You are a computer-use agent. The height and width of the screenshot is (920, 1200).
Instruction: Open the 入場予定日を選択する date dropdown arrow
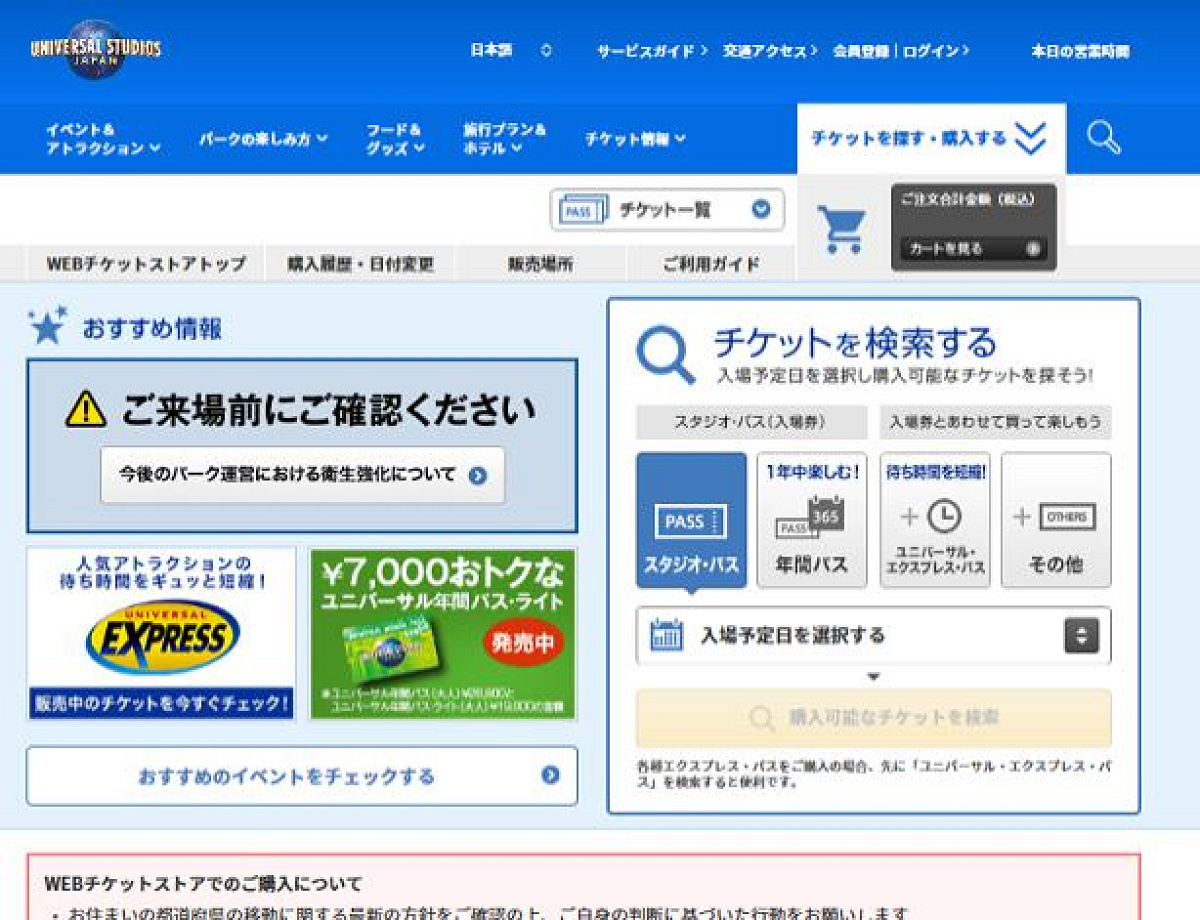tap(1081, 635)
